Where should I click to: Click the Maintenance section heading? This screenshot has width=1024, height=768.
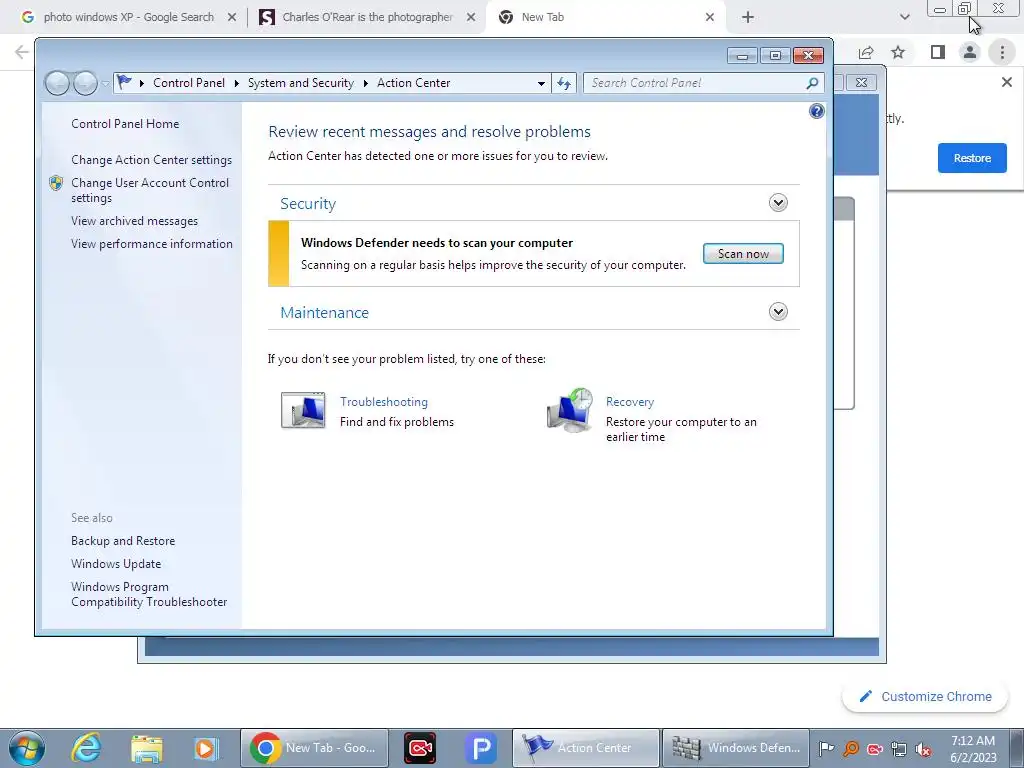[x=325, y=313]
